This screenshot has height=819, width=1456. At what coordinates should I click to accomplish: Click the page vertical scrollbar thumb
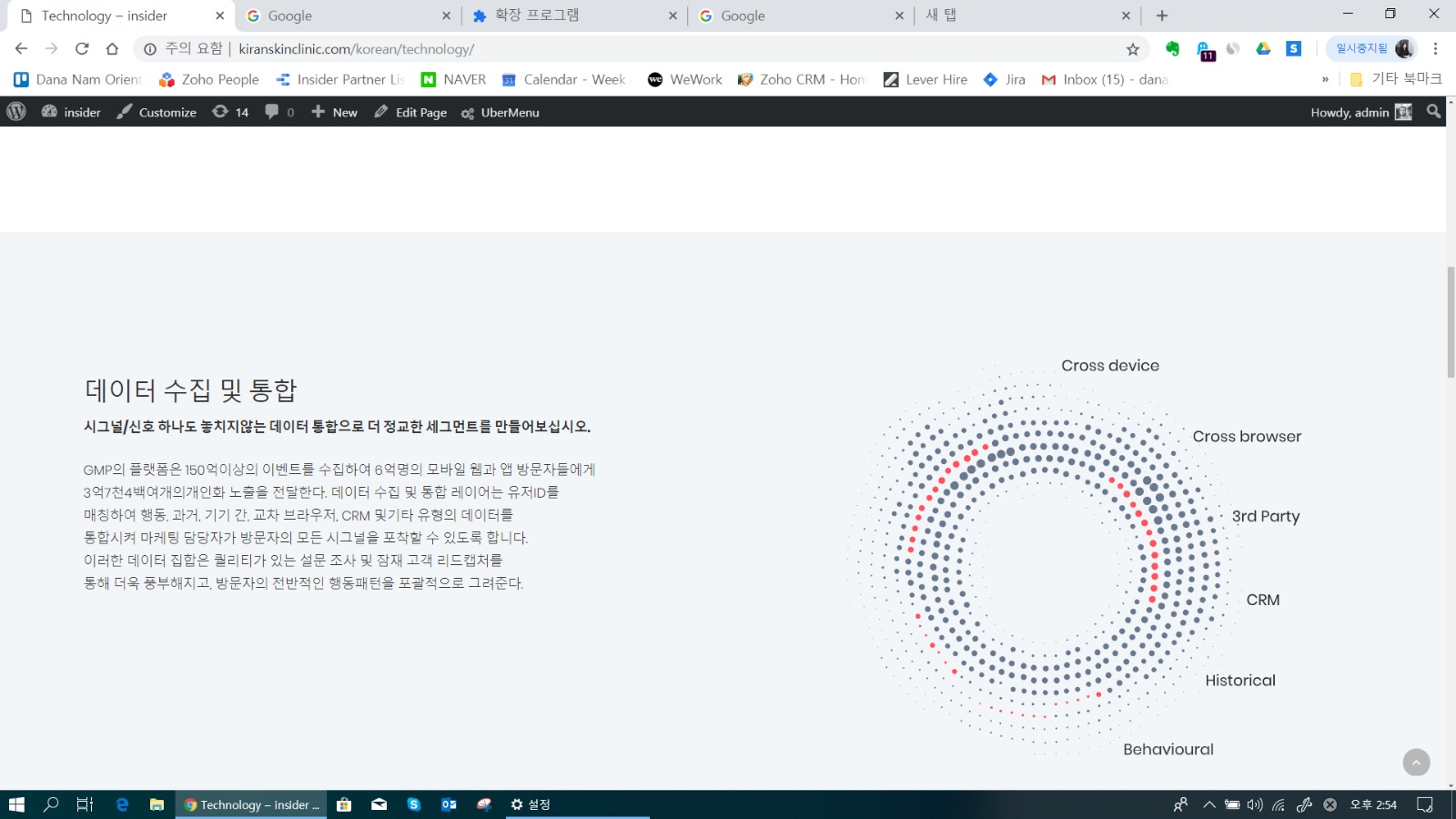tap(1451, 322)
